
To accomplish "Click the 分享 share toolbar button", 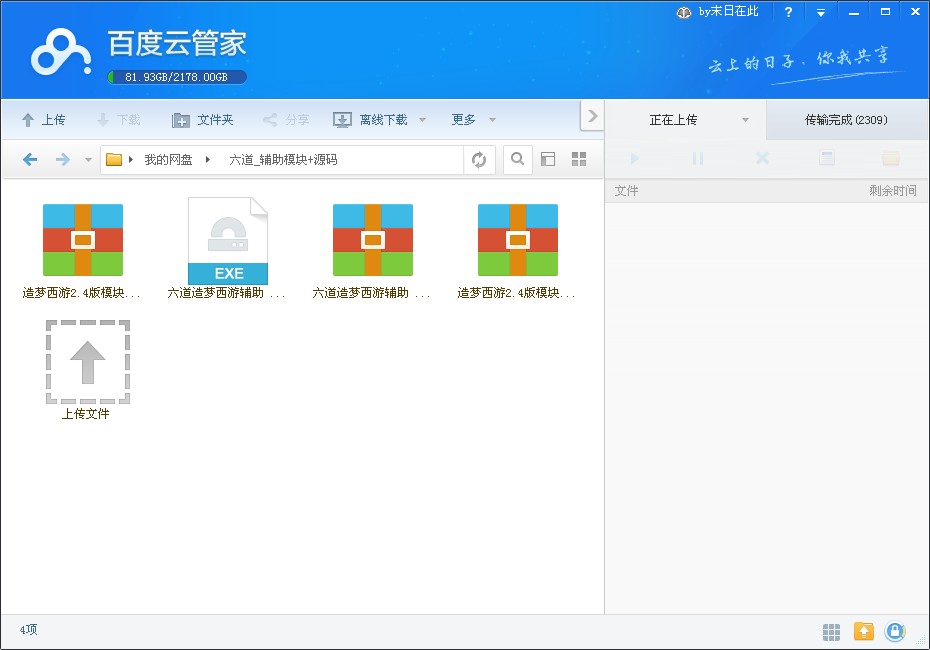I will [286, 120].
